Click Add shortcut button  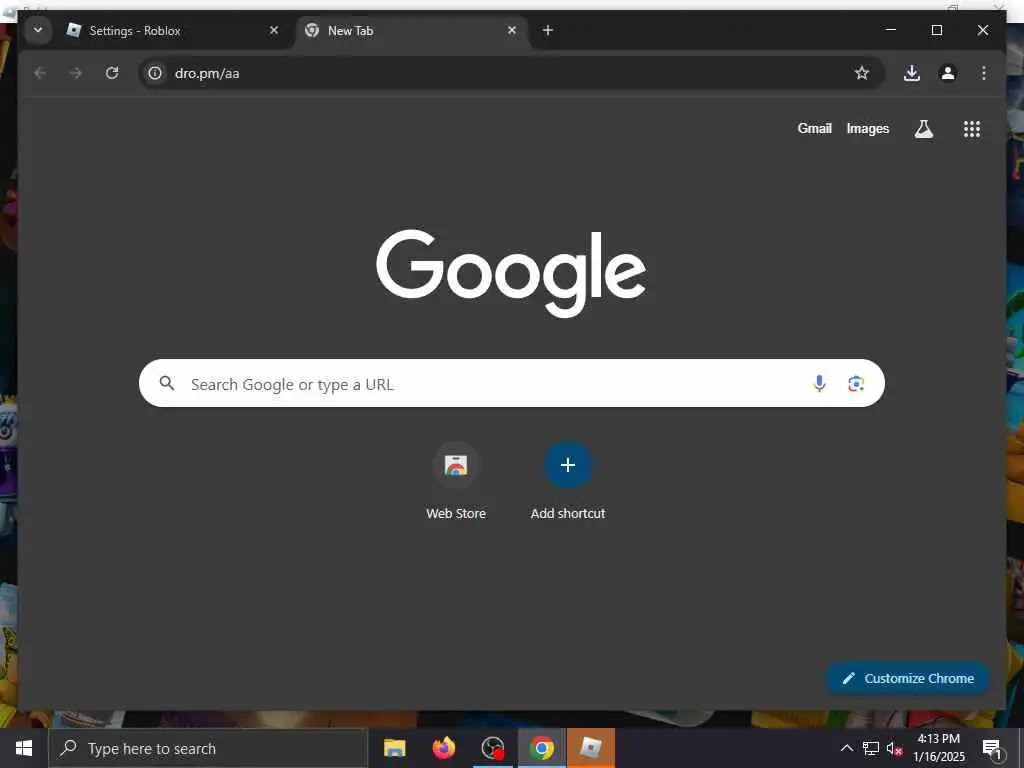(568, 481)
